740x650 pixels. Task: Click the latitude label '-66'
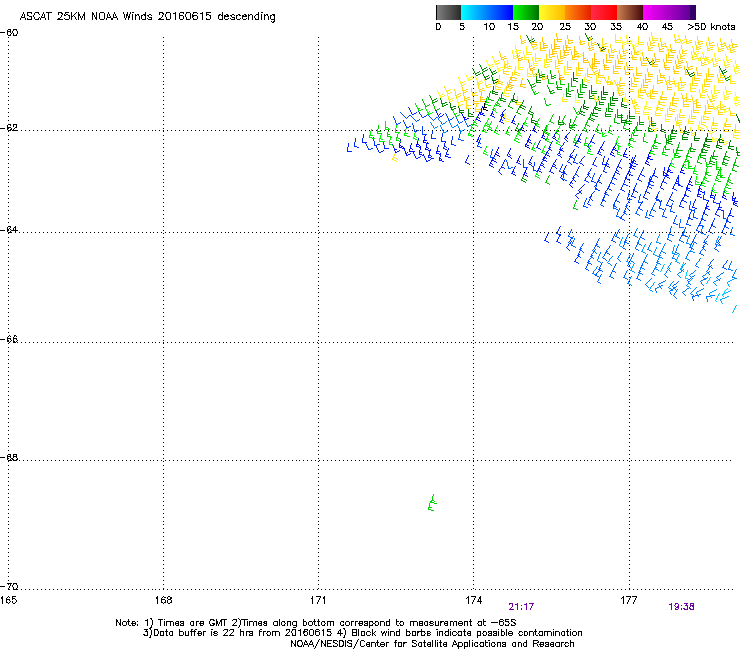pyautogui.click(x=9, y=339)
